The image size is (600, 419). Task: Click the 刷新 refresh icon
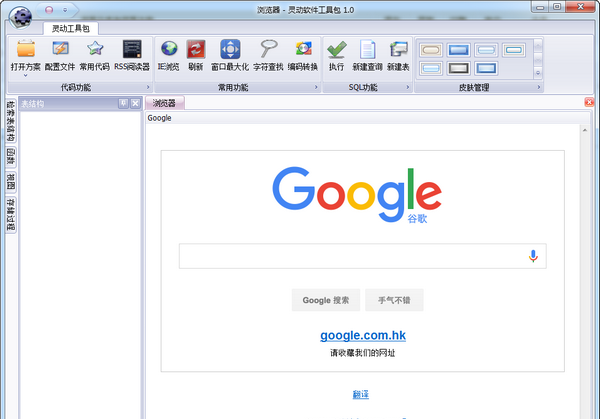tap(196, 55)
